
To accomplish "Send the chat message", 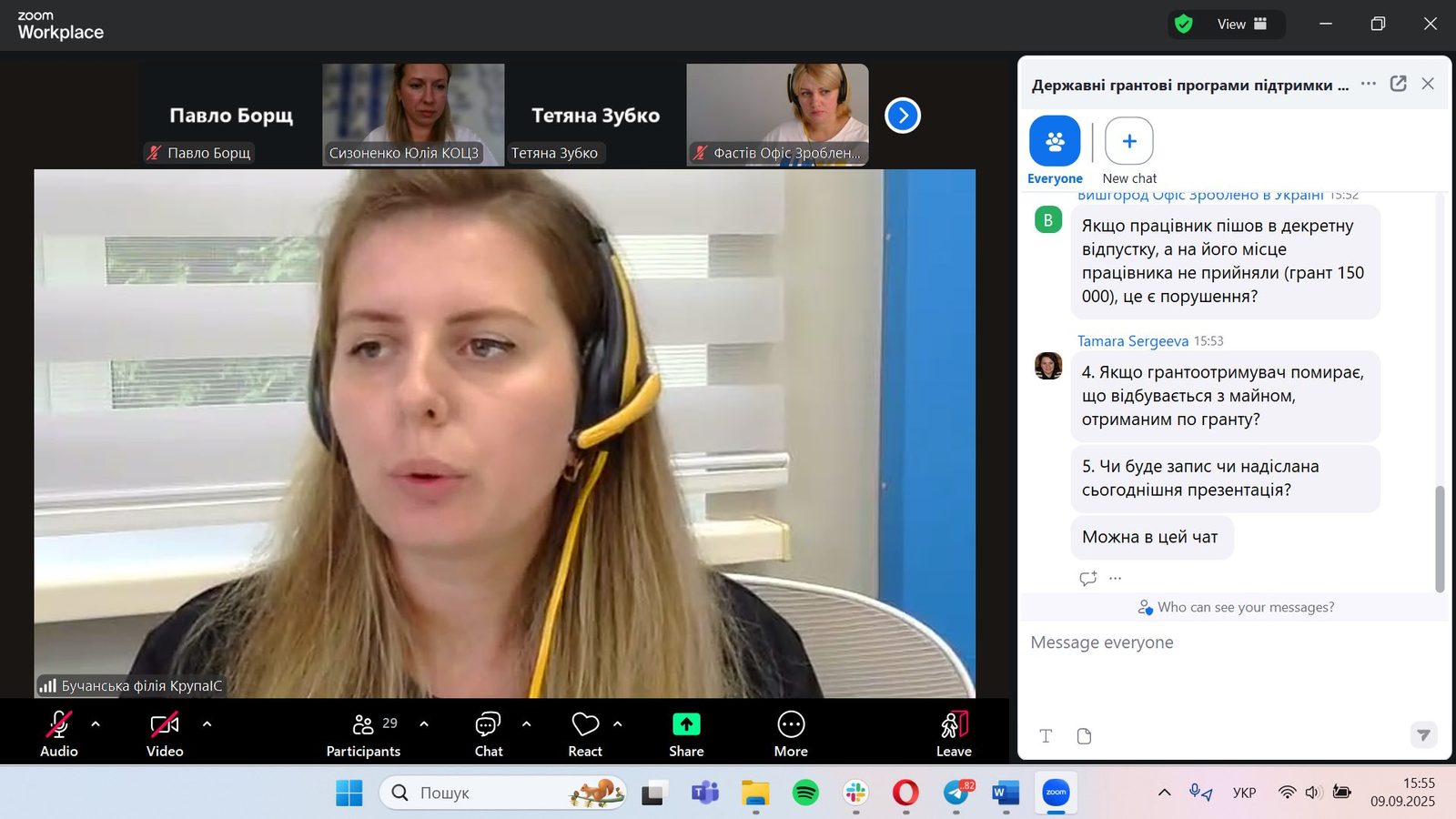I will point(1424,734).
